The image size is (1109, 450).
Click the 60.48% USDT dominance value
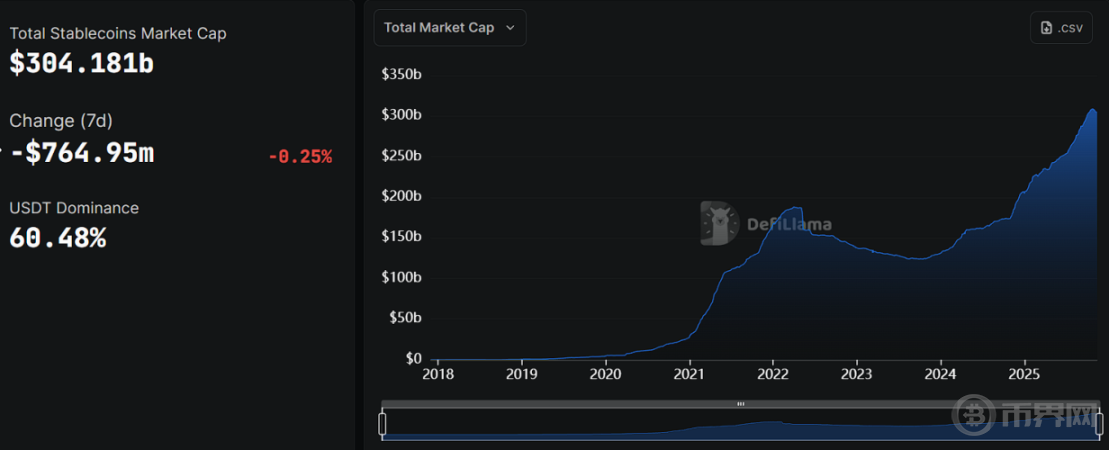click(57, 238)
